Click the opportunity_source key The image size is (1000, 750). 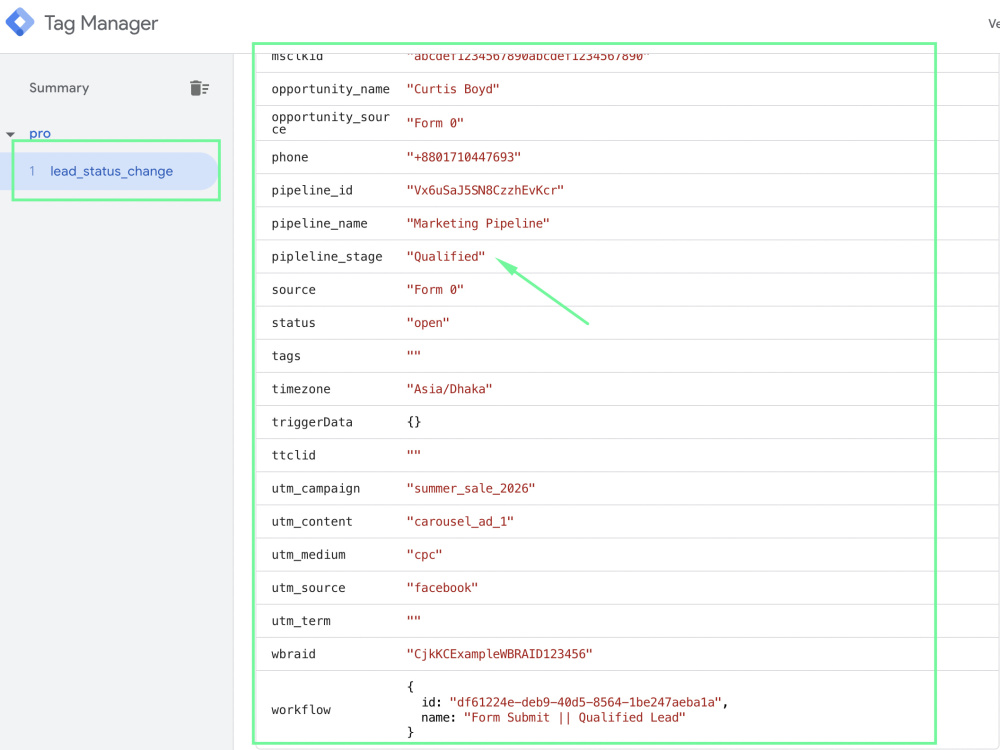tap(330, 122)
